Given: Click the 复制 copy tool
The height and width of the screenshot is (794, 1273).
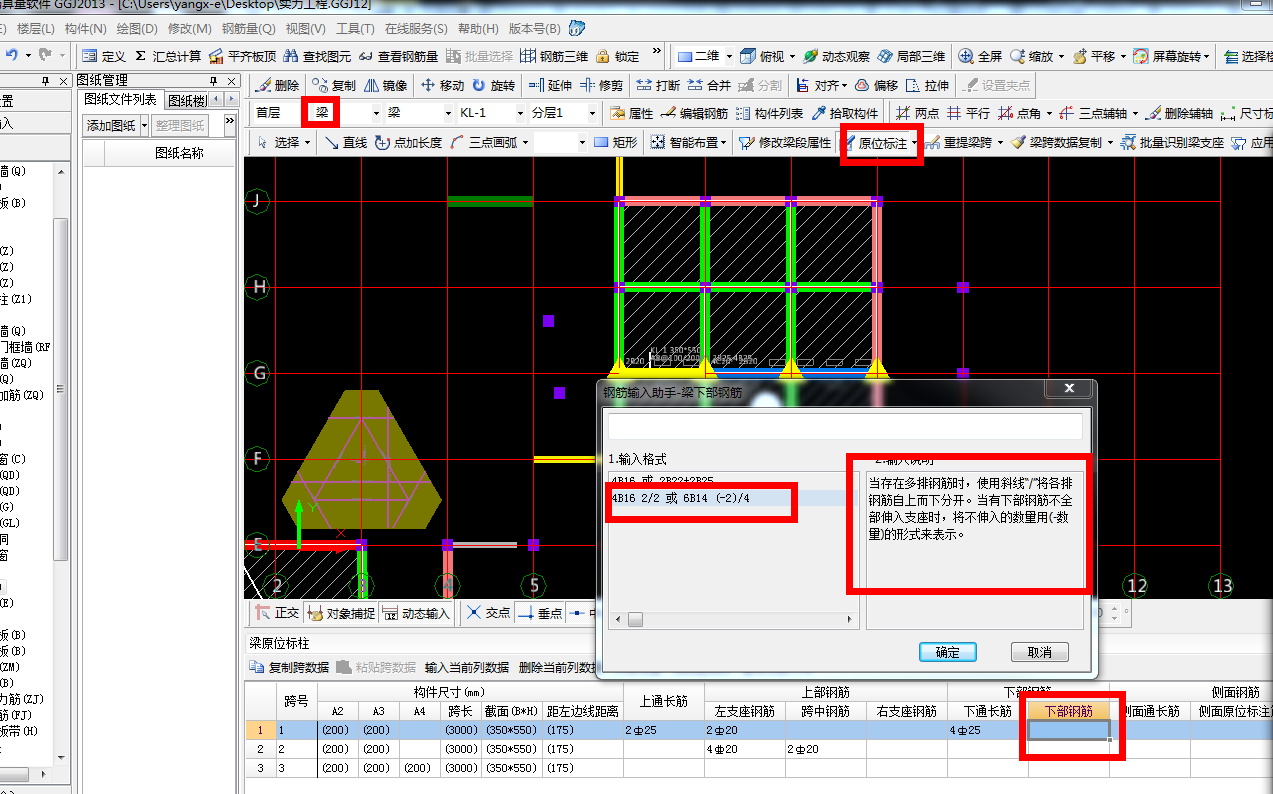Looking at the screenshot, I should tap(334, 85).
